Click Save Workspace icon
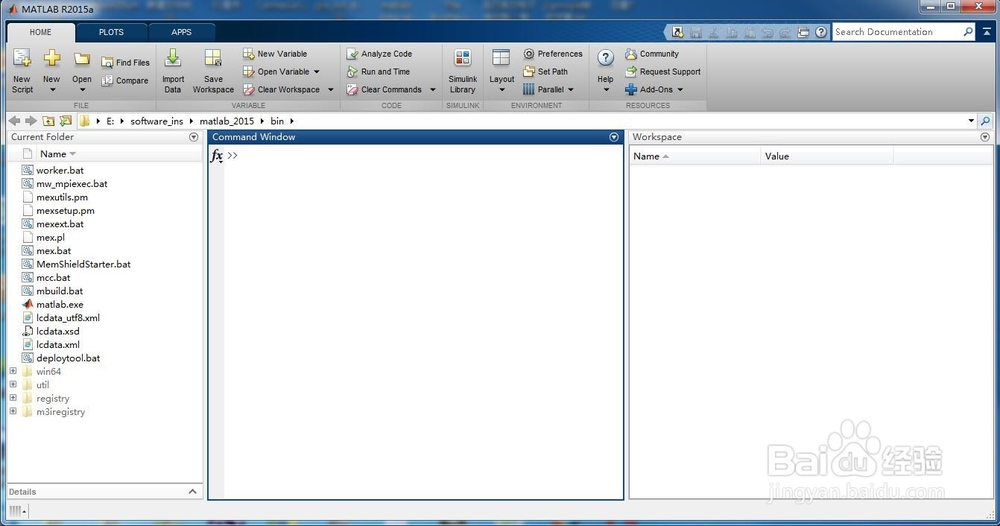 click(x=213, y=59)
